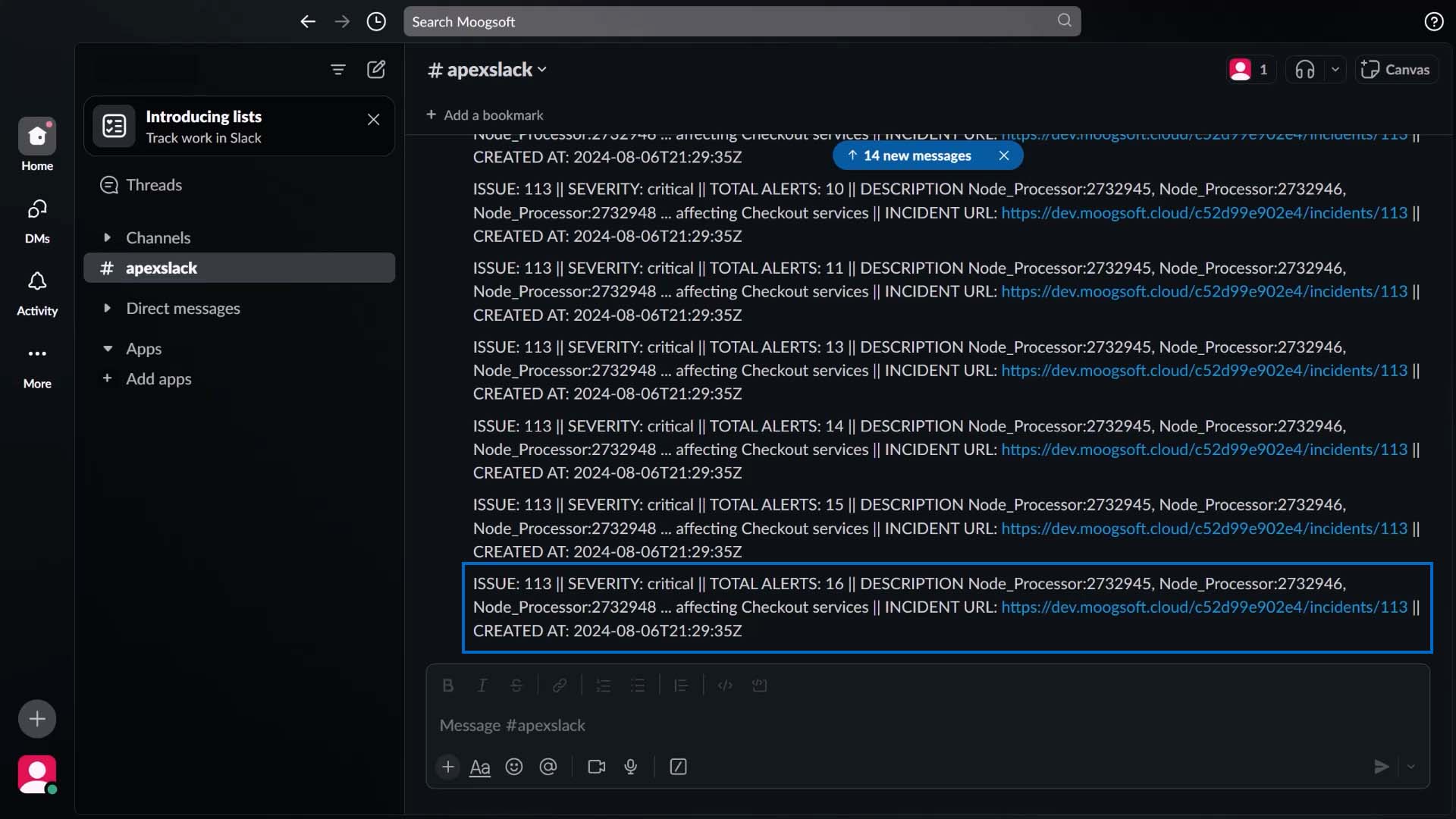
Task: Send the message with arrow icon
Action: [x=1382, y=767]
